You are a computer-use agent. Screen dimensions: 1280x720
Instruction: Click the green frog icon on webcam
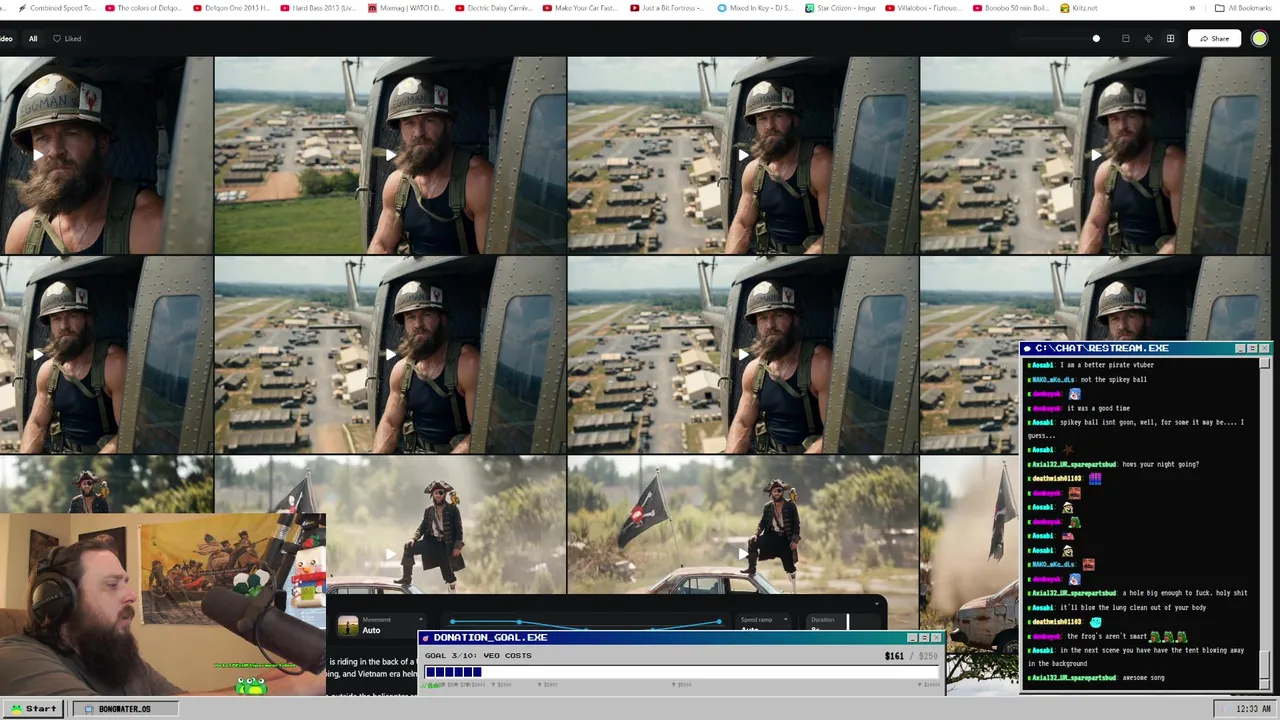tap(251, 685)
